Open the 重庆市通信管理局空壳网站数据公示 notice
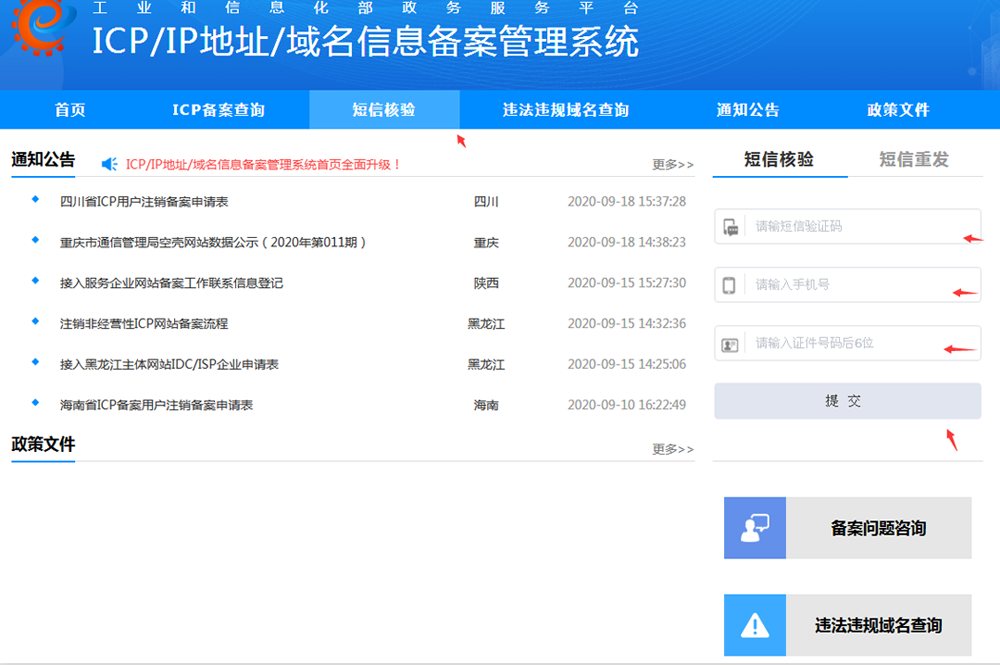Viewport: 1000px width, 665px height. tap(213, 242)
